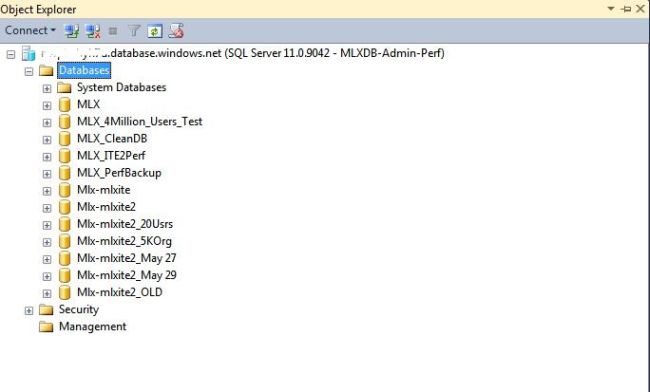Toggle the Object Explorer auto-hide pin

tap(626, 9)
